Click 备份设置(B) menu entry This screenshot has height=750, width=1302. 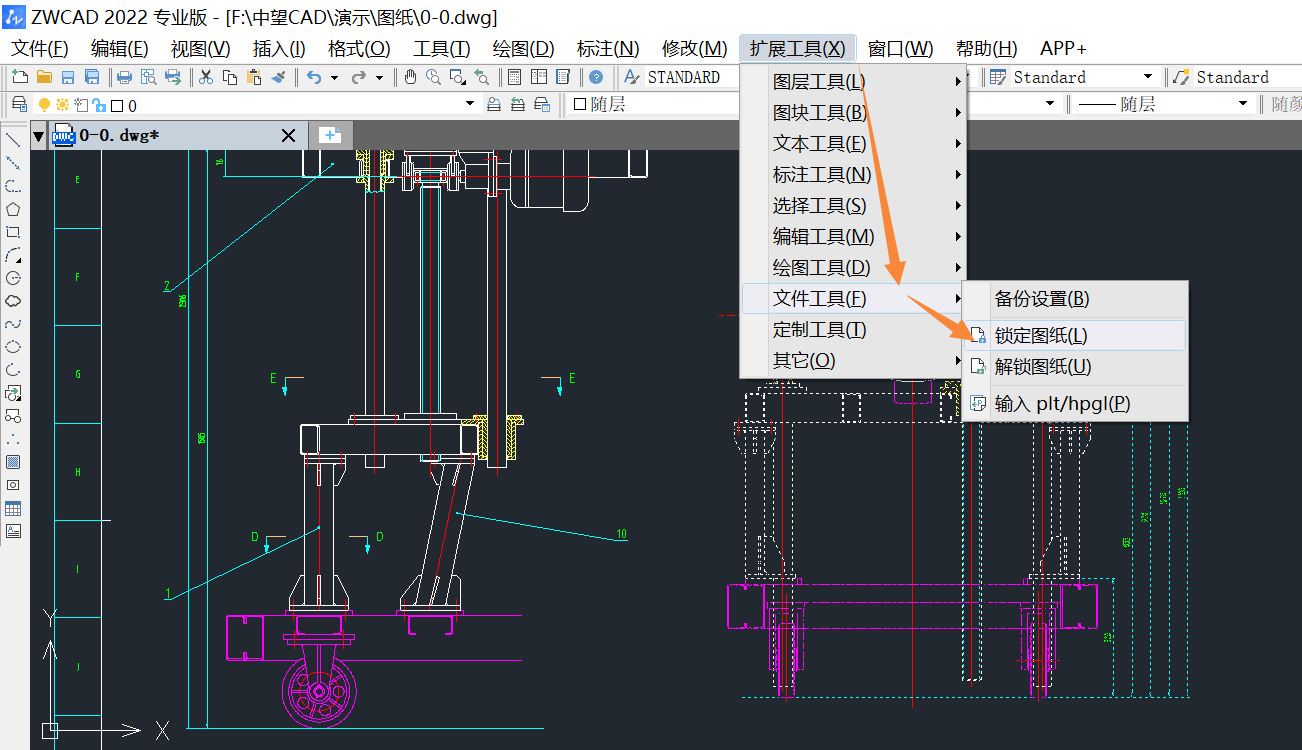point(1075,298)
